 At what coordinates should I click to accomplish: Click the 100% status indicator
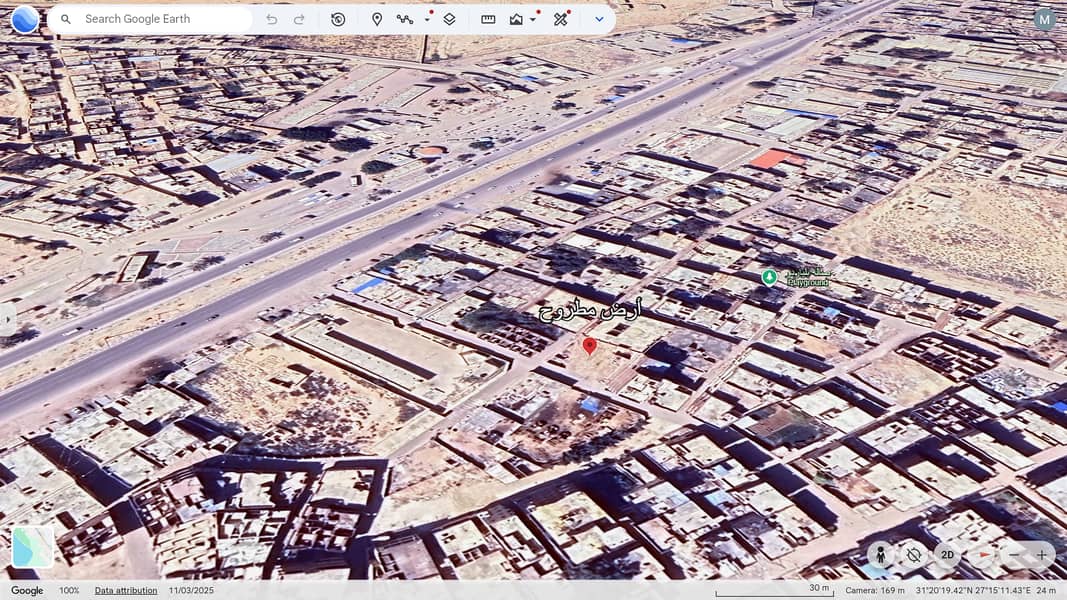click(x=69, y=590)
